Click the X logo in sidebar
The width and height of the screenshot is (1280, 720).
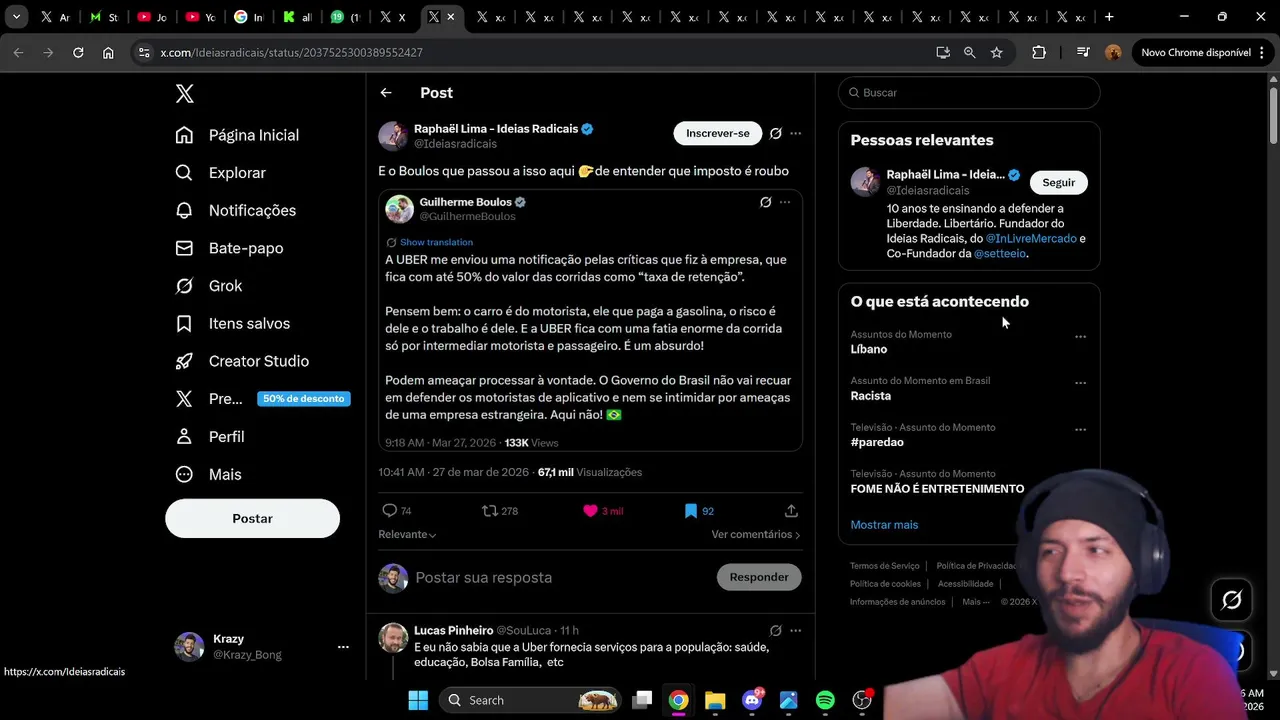[185, 94]
